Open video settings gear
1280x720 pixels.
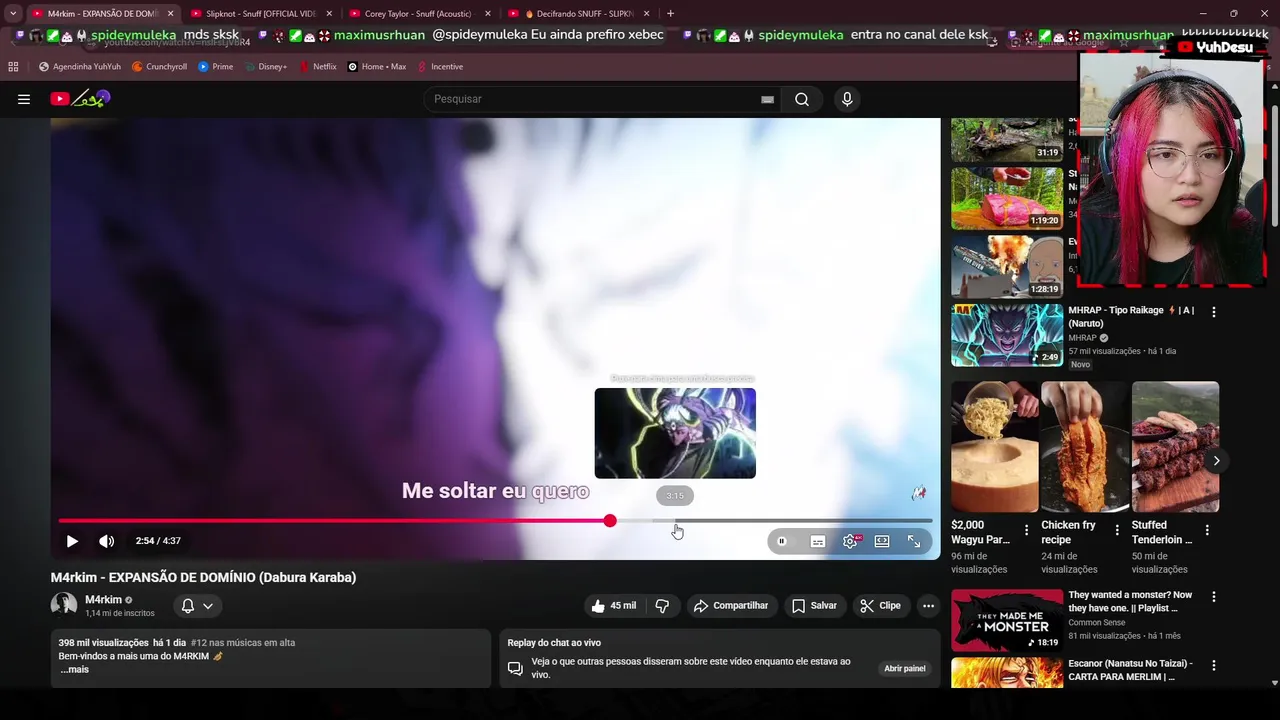coord(850,541)
